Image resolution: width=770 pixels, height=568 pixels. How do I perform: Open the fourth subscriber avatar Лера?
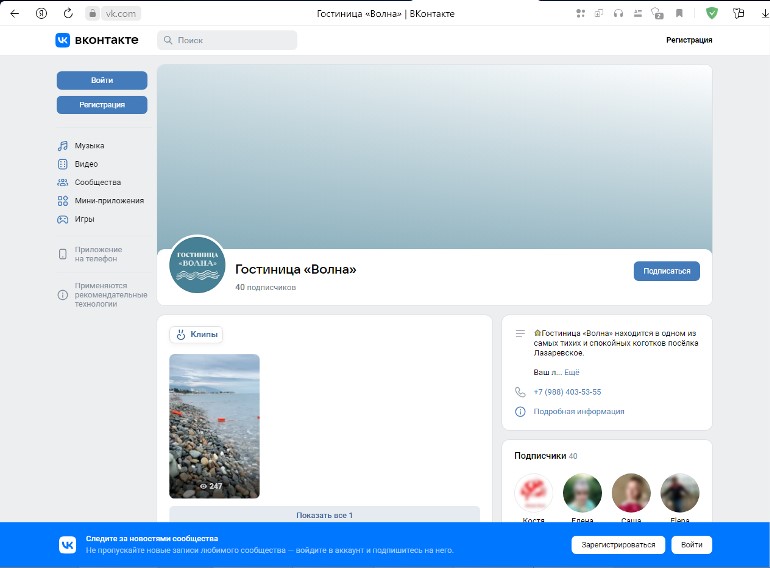(x=680, y=492)
